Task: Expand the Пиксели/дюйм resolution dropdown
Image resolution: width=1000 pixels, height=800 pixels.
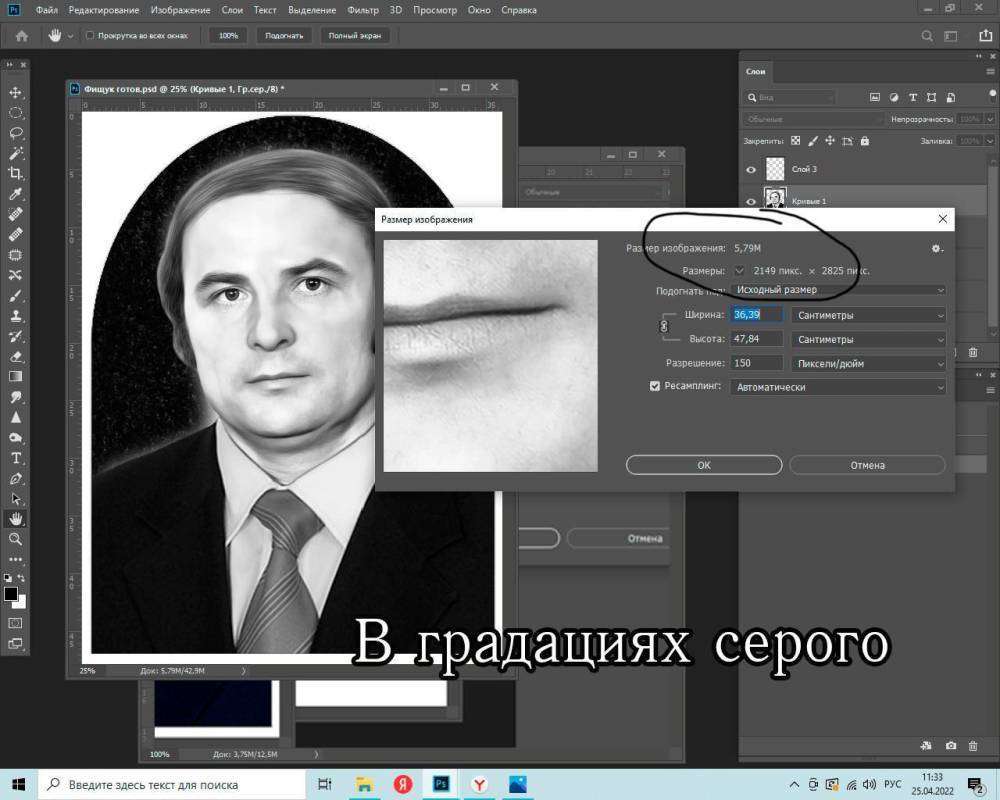Action: [869, 363]
